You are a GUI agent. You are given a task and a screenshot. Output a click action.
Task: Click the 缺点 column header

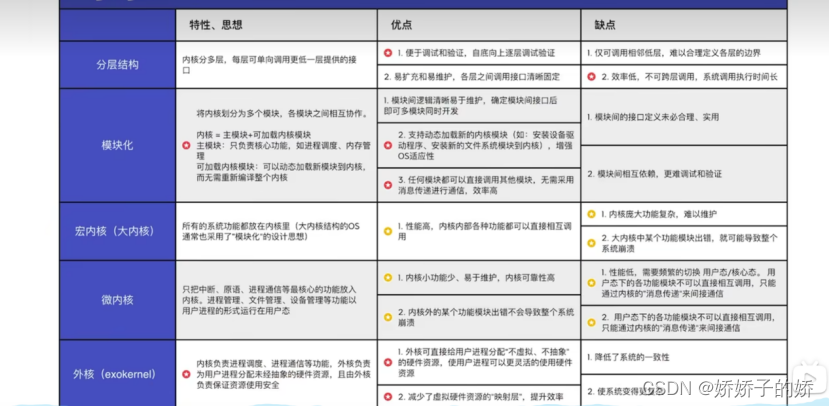(x=684, y=25)
